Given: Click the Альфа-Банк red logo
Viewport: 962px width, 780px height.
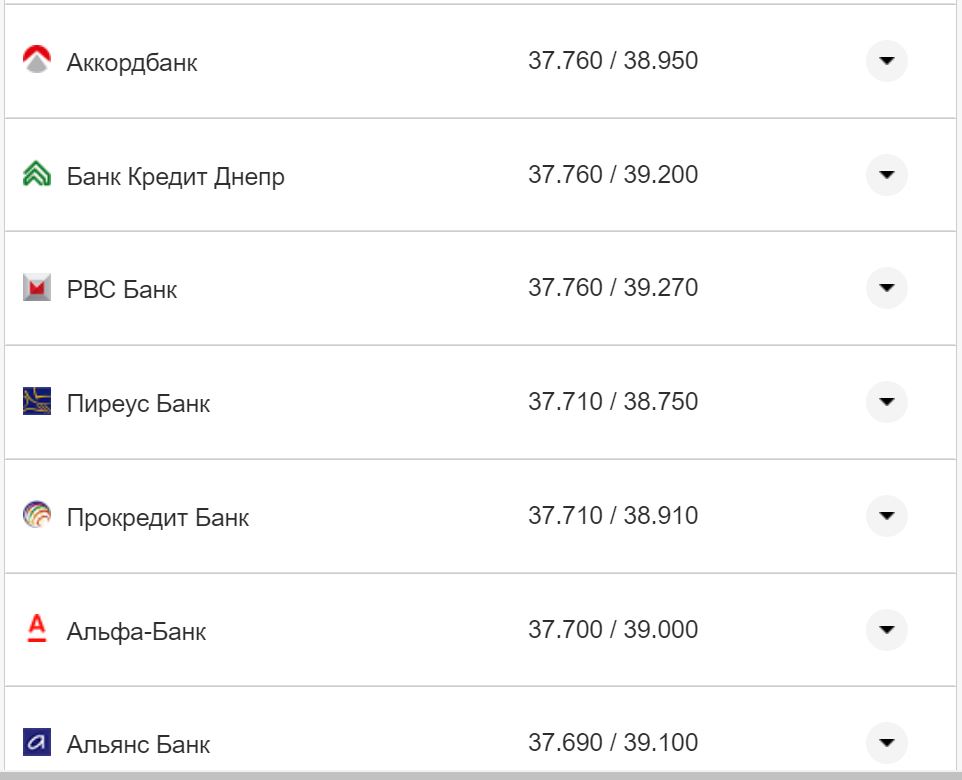Looking at the screenshot, I should tap(36, 629).
